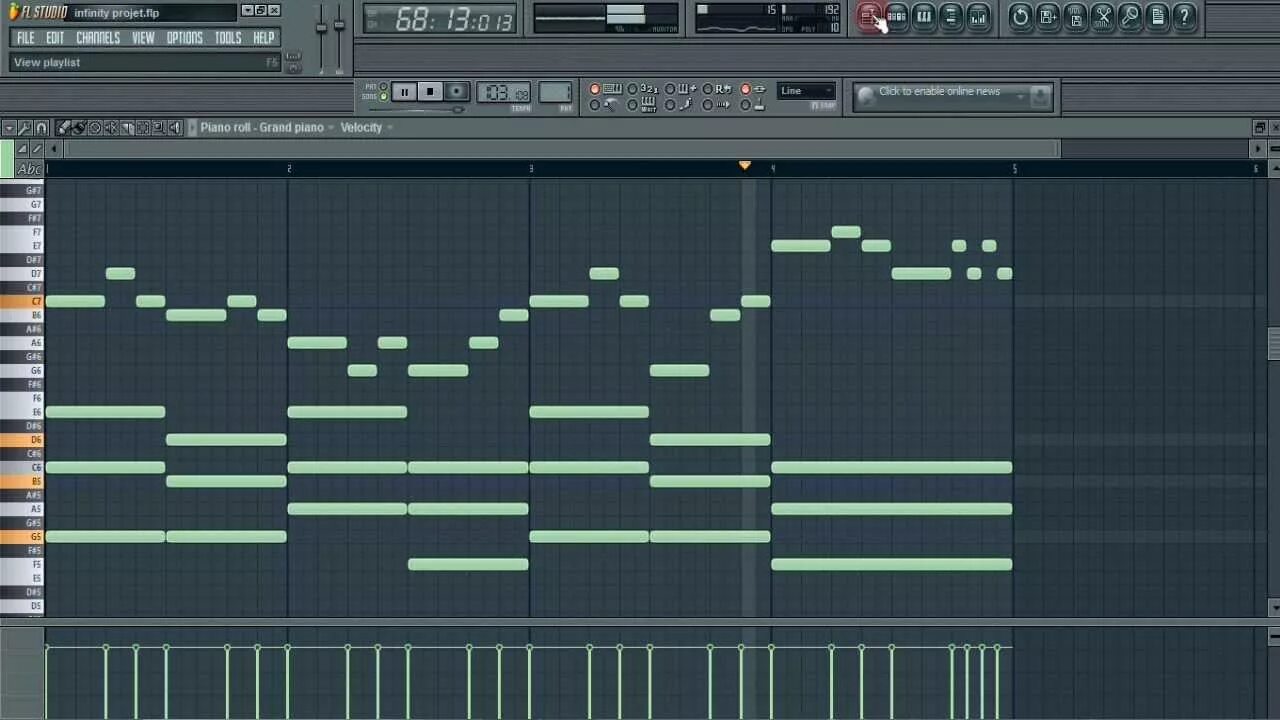The image size is (1280, 720).
Task: Click the save new version icon
Action: point(1048,16)
